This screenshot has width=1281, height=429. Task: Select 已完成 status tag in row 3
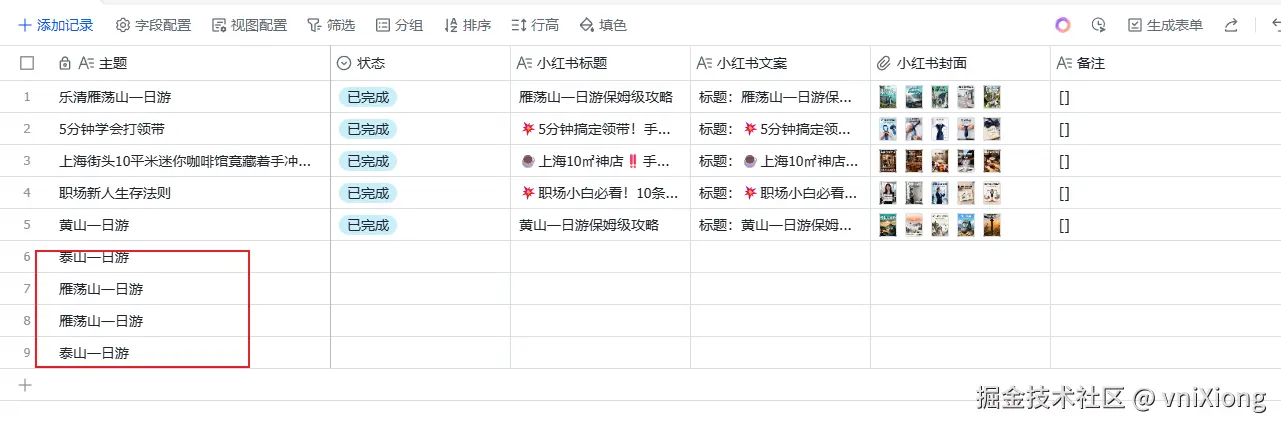click(x=367, y=161)
